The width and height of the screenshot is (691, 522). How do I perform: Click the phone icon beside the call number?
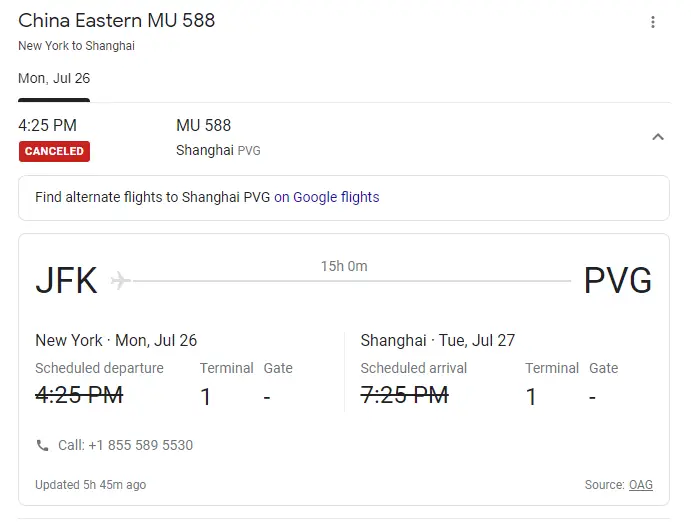tap(42, 445)
